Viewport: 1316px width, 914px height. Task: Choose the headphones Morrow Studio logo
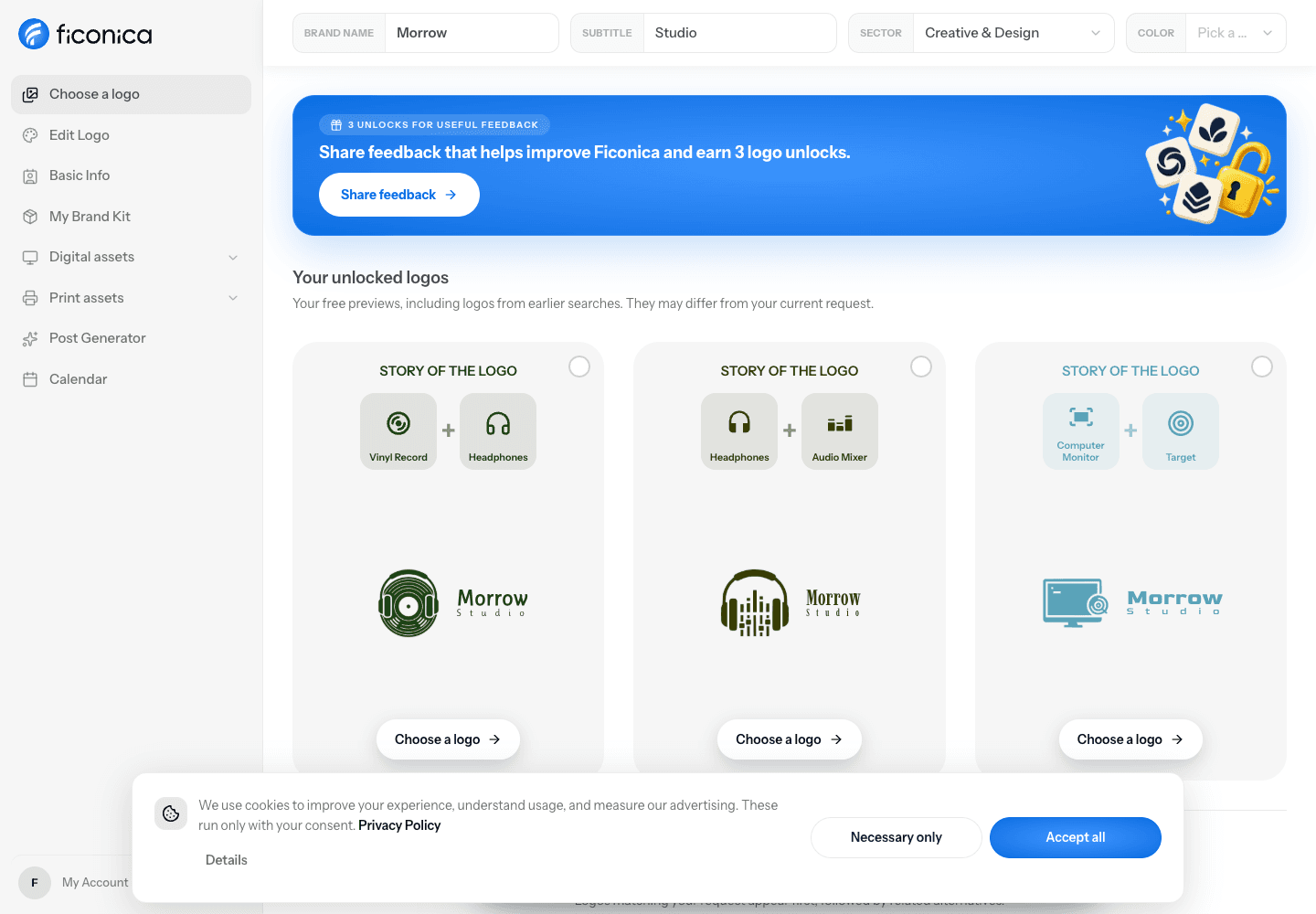pyautogui.click(x=790, y=739)
